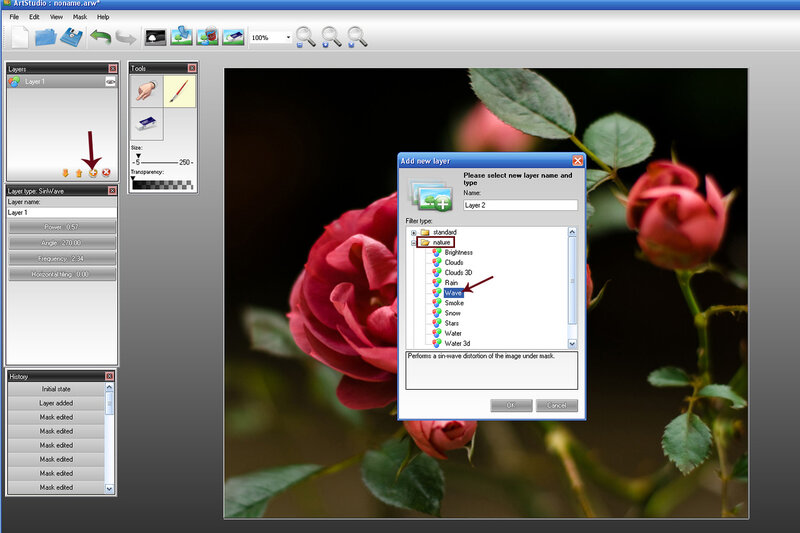
Task: Collapse the nature filter folder
Action: click(x=414, y=243)
